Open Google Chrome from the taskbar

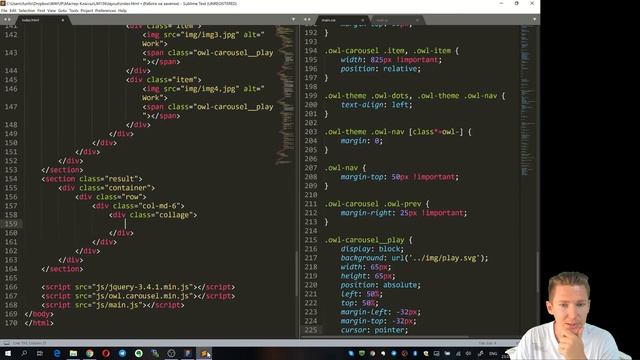pyautogui.click(x=89, y=353)
